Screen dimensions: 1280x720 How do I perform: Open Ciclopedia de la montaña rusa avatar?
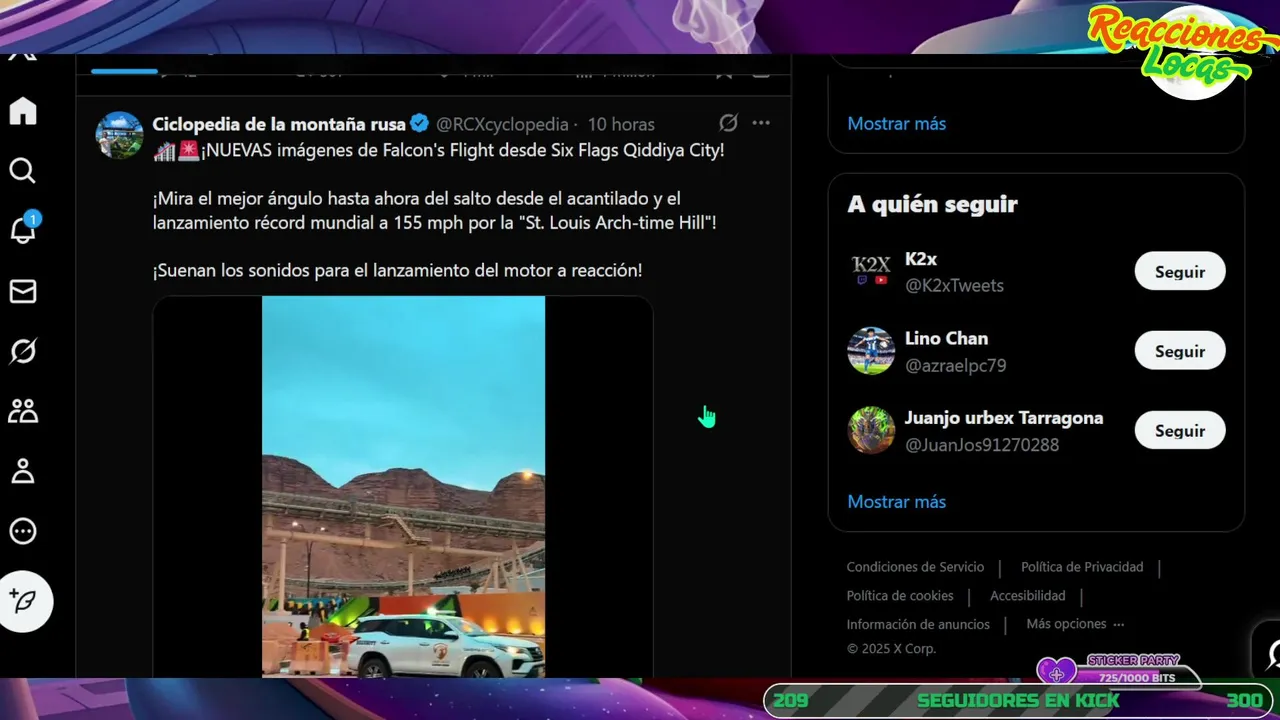click(119, 135)
